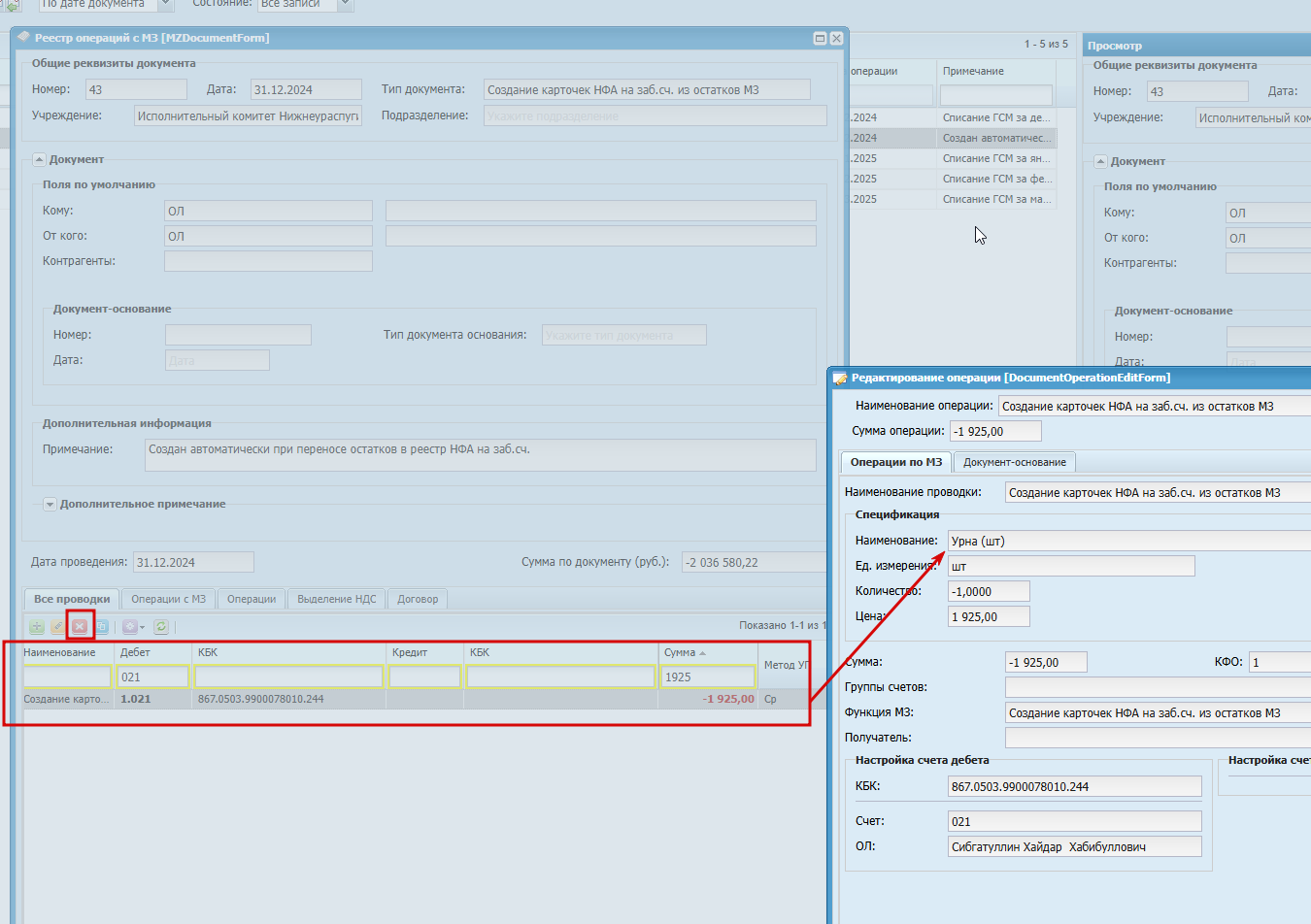
Task: Edit the selected posting using the pencil icon
Action: (x=58, y=627)
